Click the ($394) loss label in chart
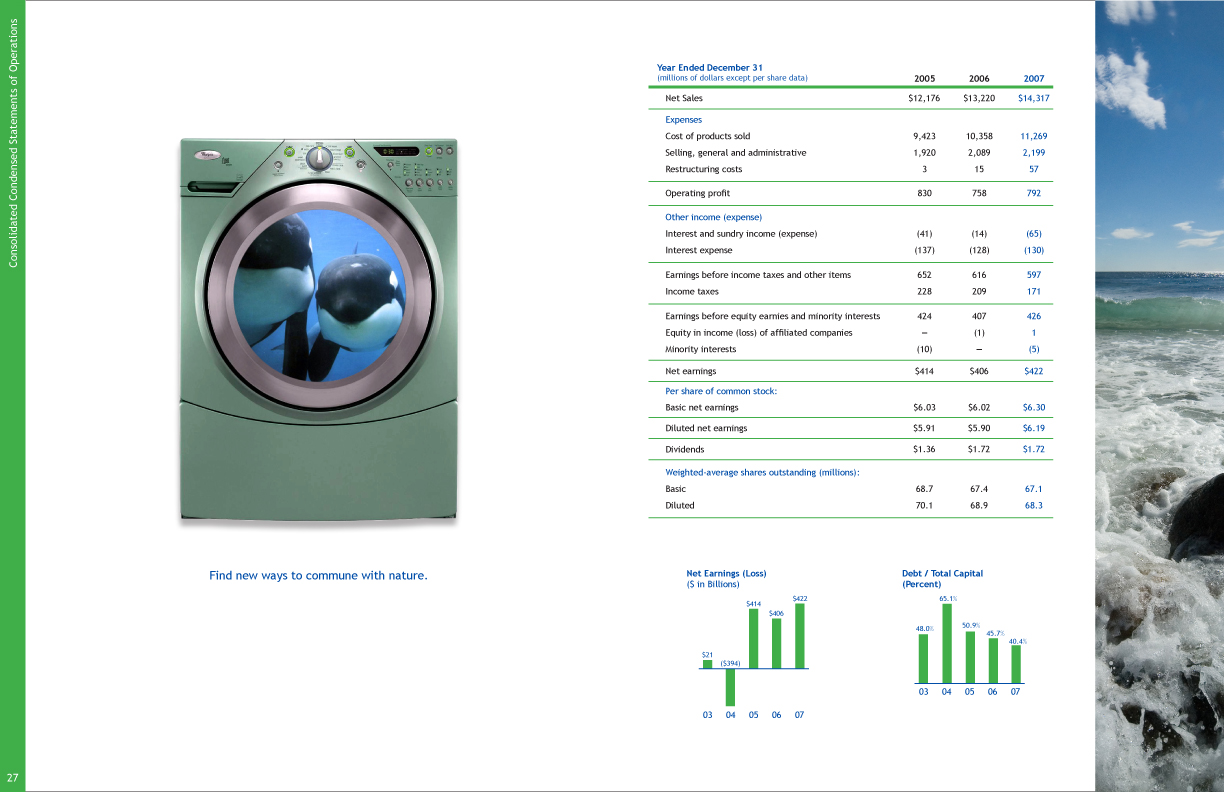The height and width of the screenshot is (792, 1224). [x=730, y=663]
